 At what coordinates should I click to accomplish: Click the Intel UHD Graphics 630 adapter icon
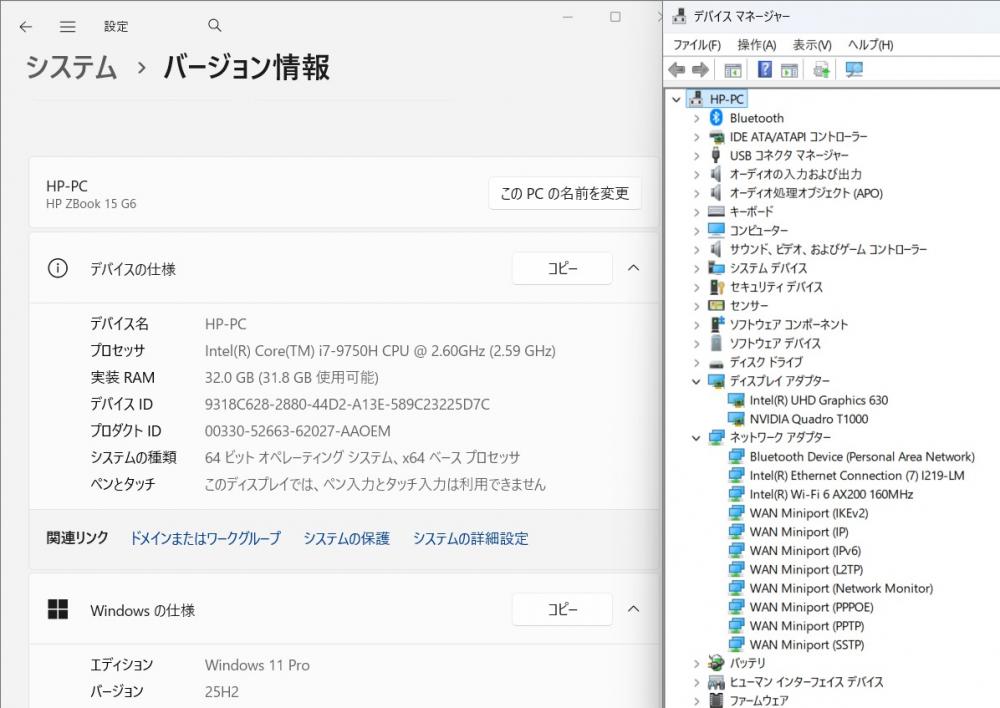(736, 400)
